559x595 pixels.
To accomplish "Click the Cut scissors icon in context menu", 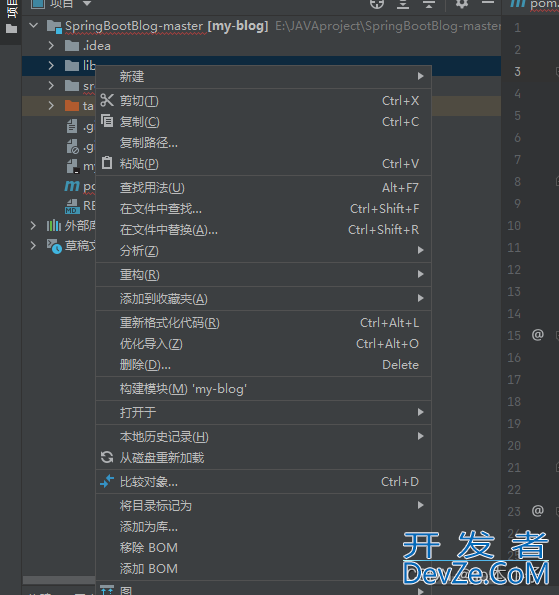I will pyautogui.click(x=107, y=101).
